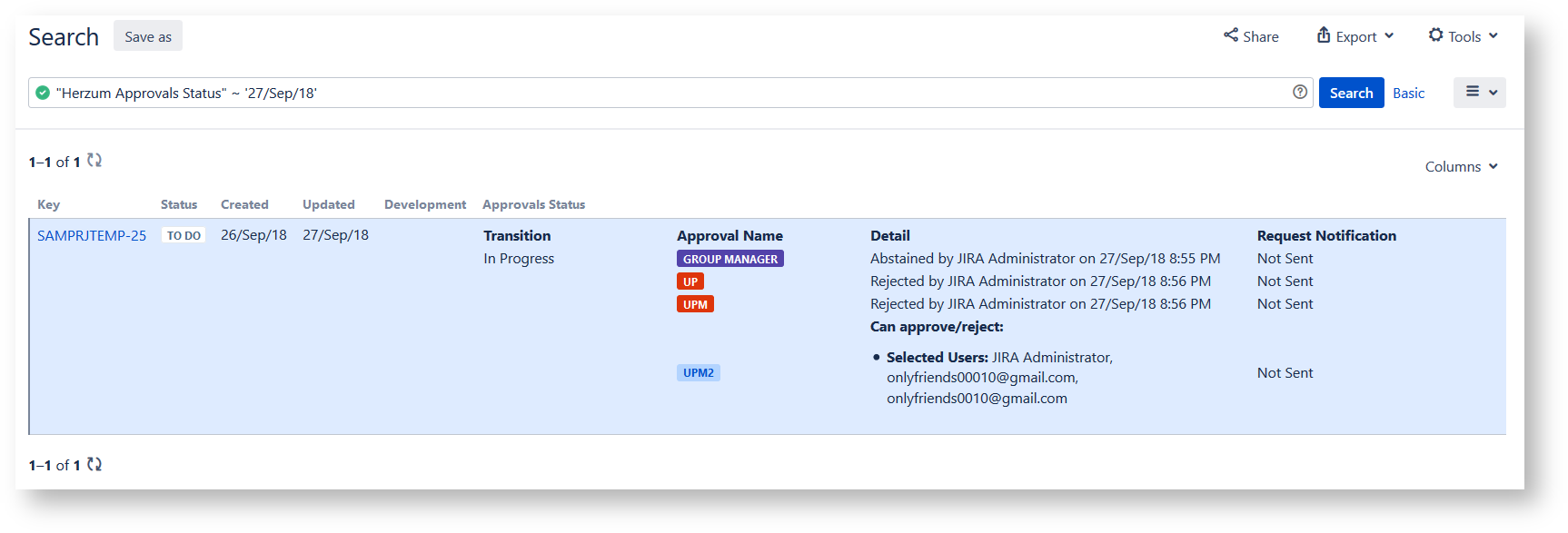Click the UPM2 approval badge
This screenshot has width=1568, height=533.
coord(698,372)
